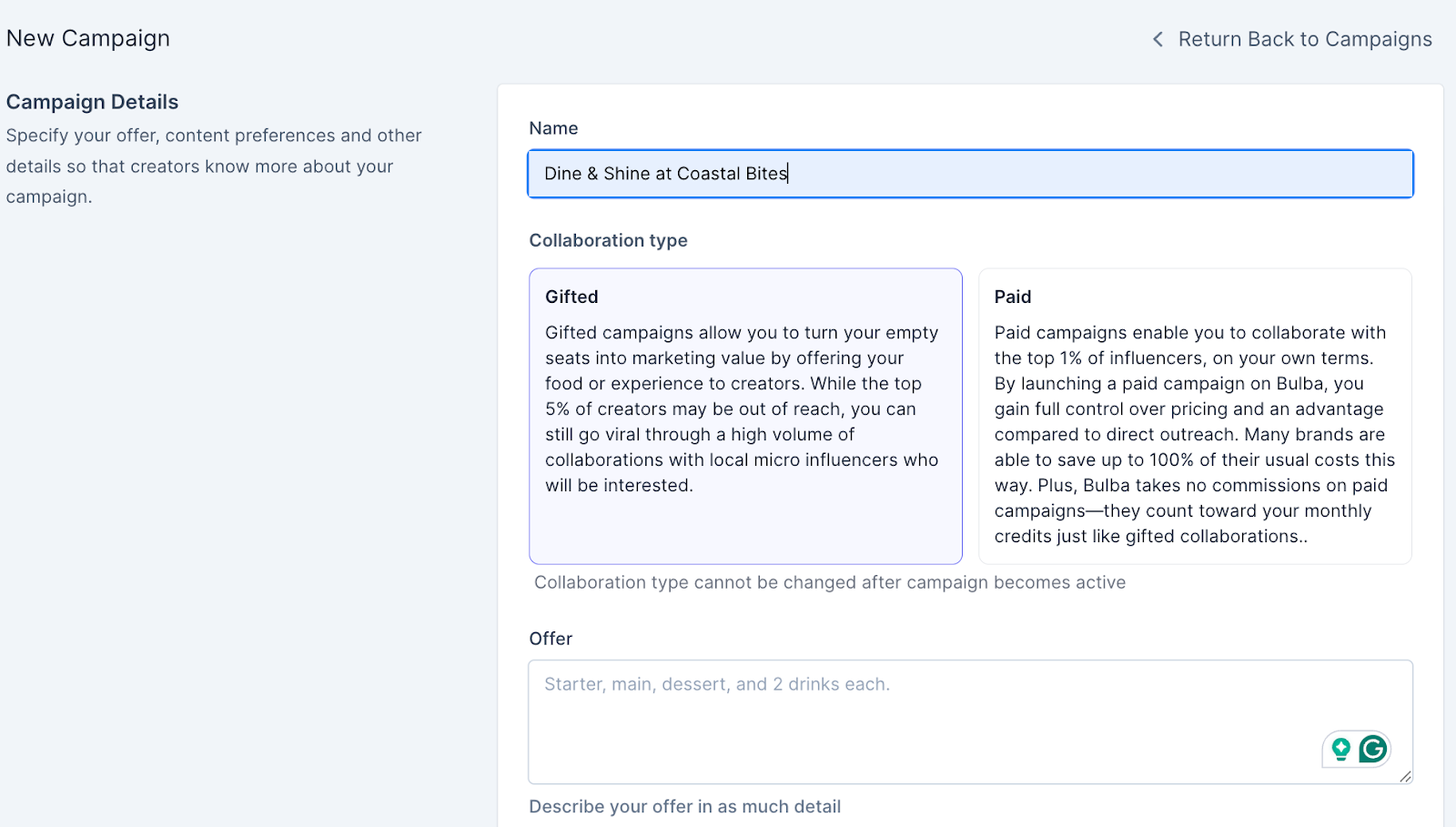Viewport: 1456px width, 827px height.
Task: Click the Name field label
Action: click(x=553, y=128)
